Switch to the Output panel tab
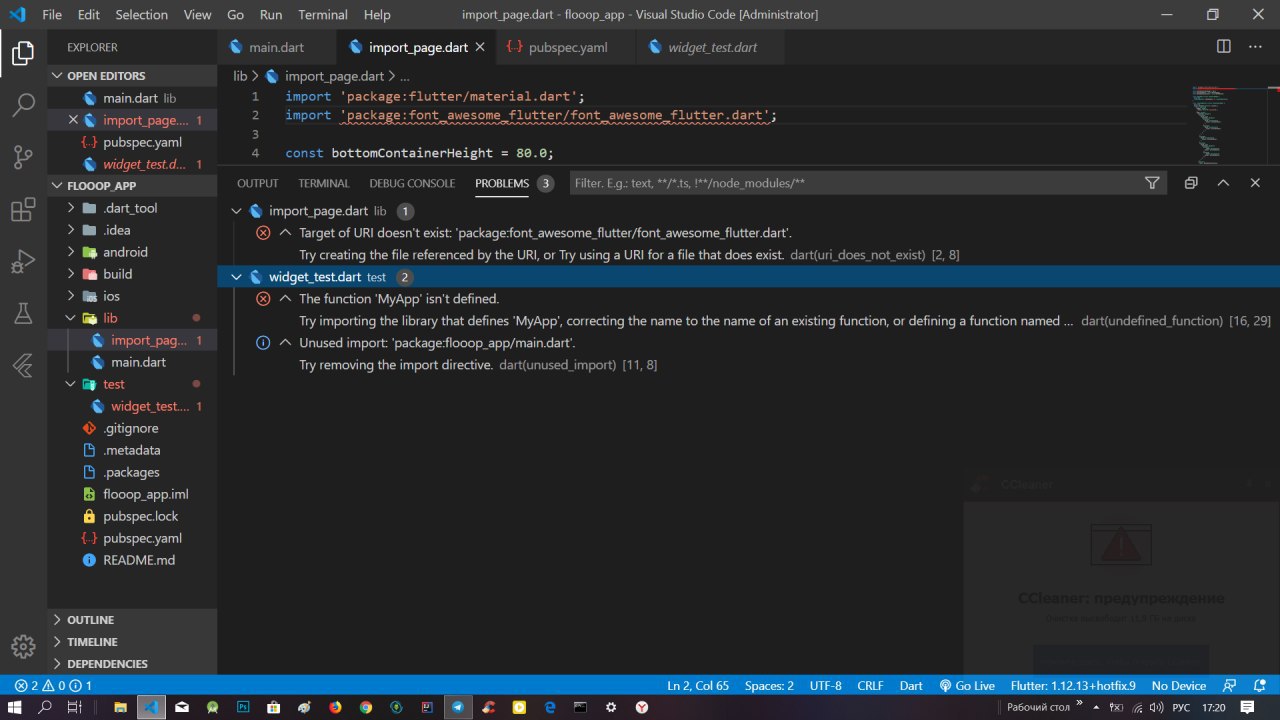The width and height of the screenshot is (1280, 720). click(258, 184)
